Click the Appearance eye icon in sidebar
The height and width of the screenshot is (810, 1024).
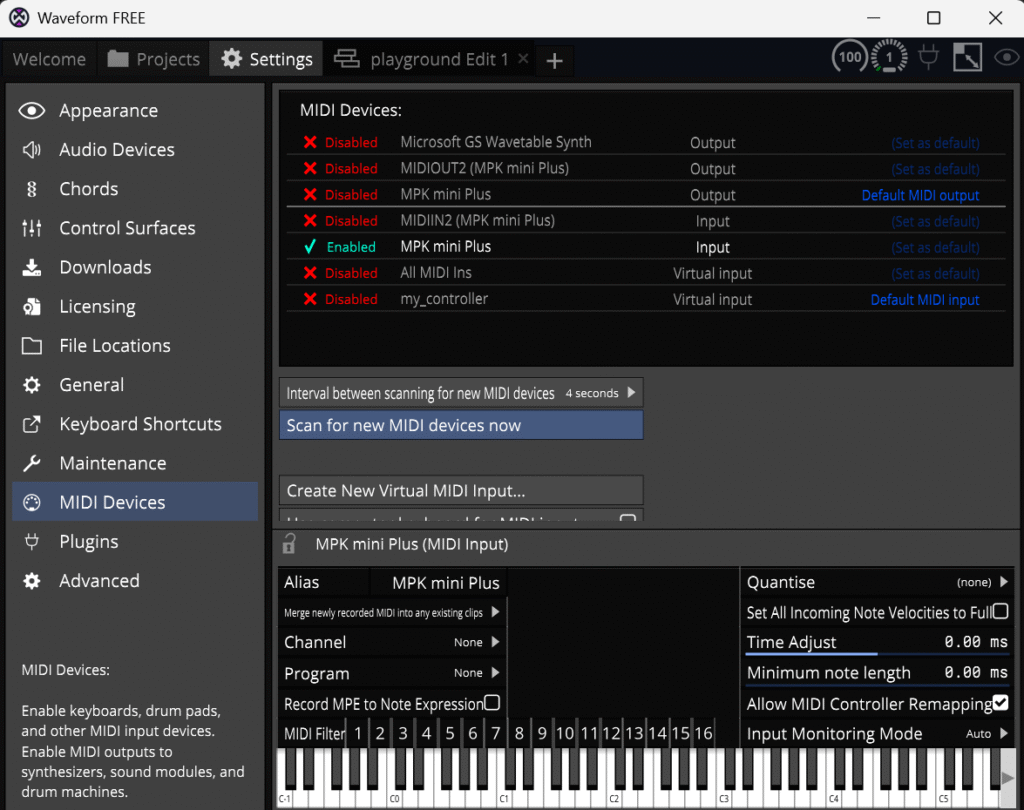pyautogui.click(x=31, y=110)
